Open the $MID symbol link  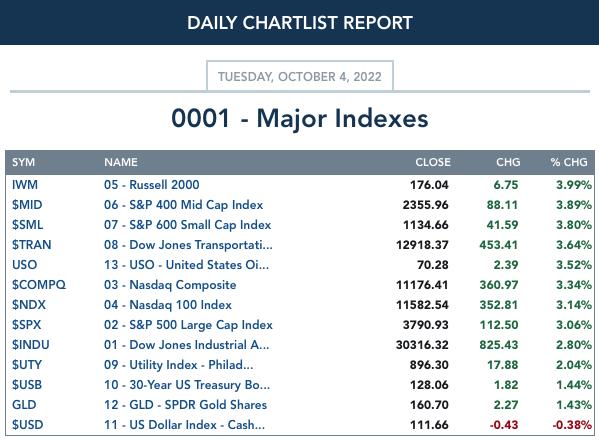pos(27,205)
